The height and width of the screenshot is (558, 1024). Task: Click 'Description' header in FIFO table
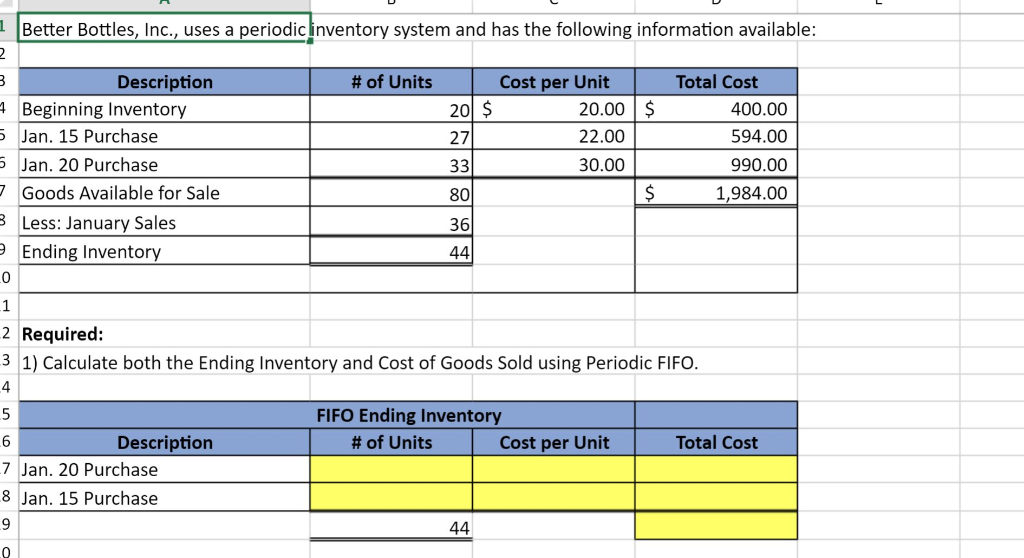point(164,442)
